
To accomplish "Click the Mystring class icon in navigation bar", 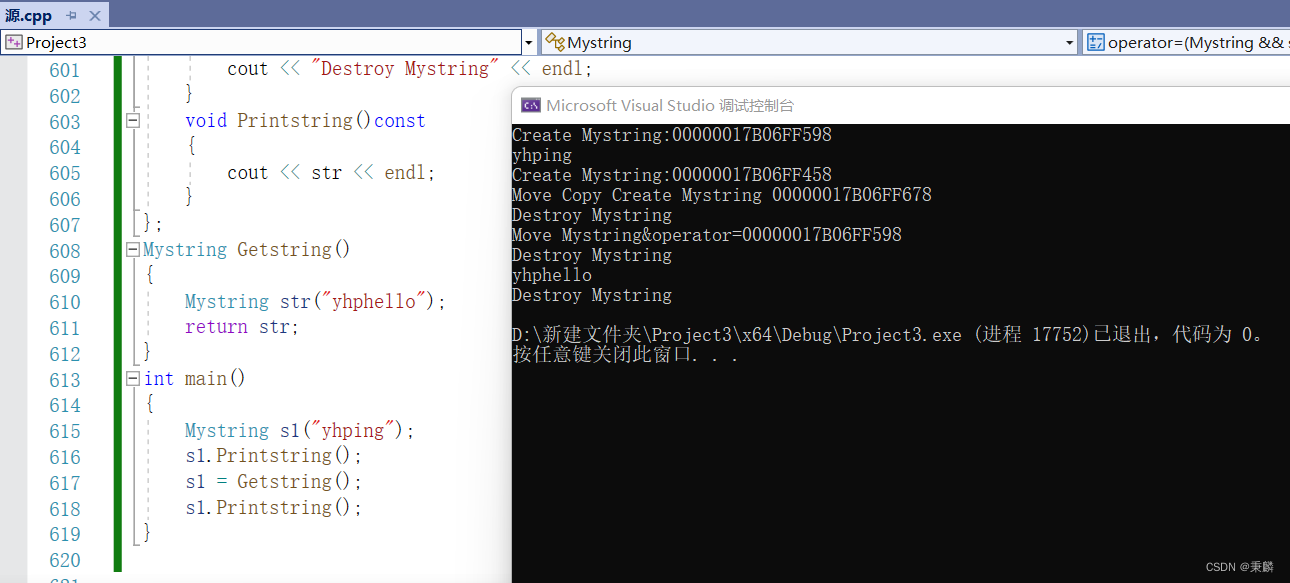I will click(555, 42).
